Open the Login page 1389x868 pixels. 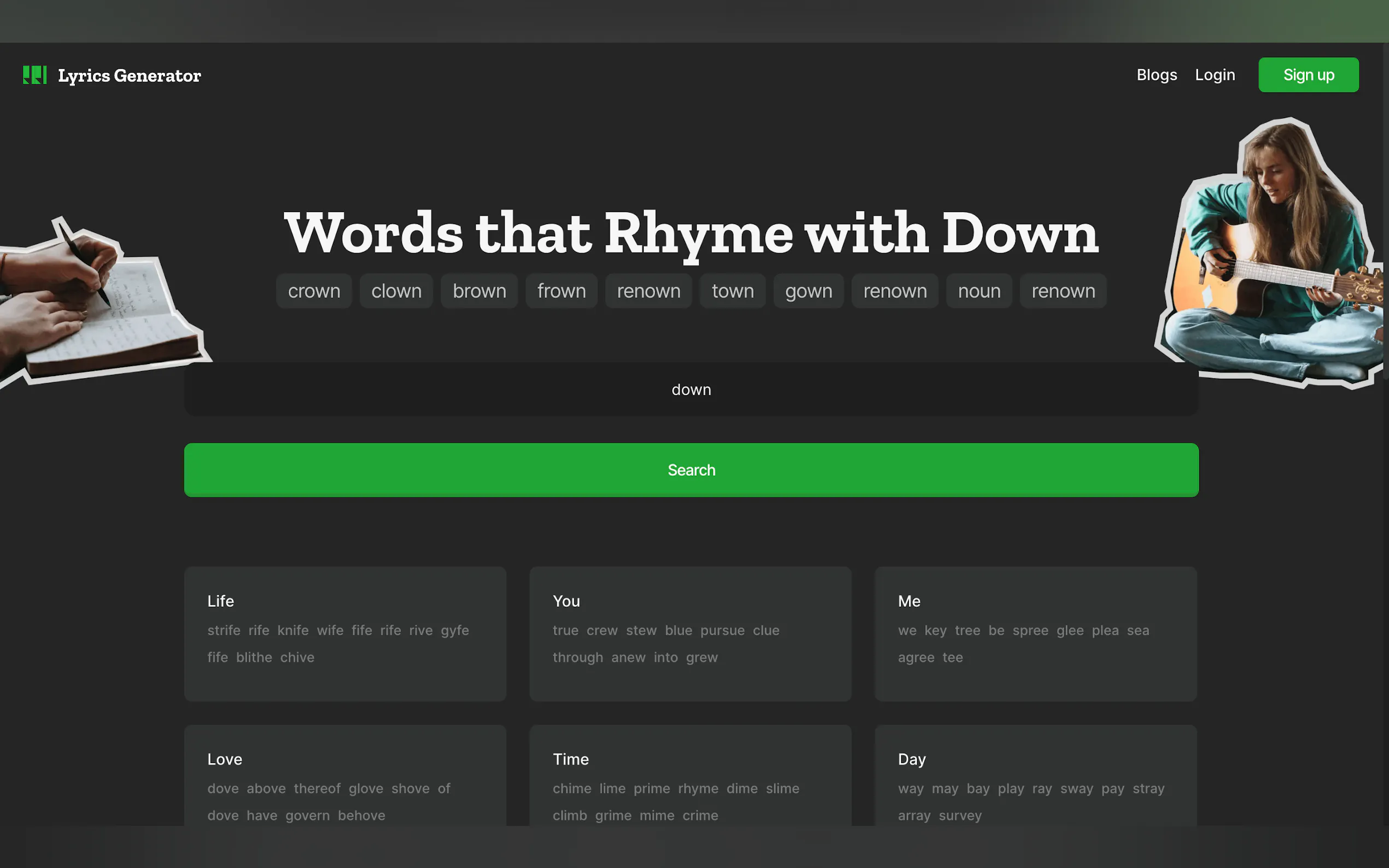click(1215, 75)
